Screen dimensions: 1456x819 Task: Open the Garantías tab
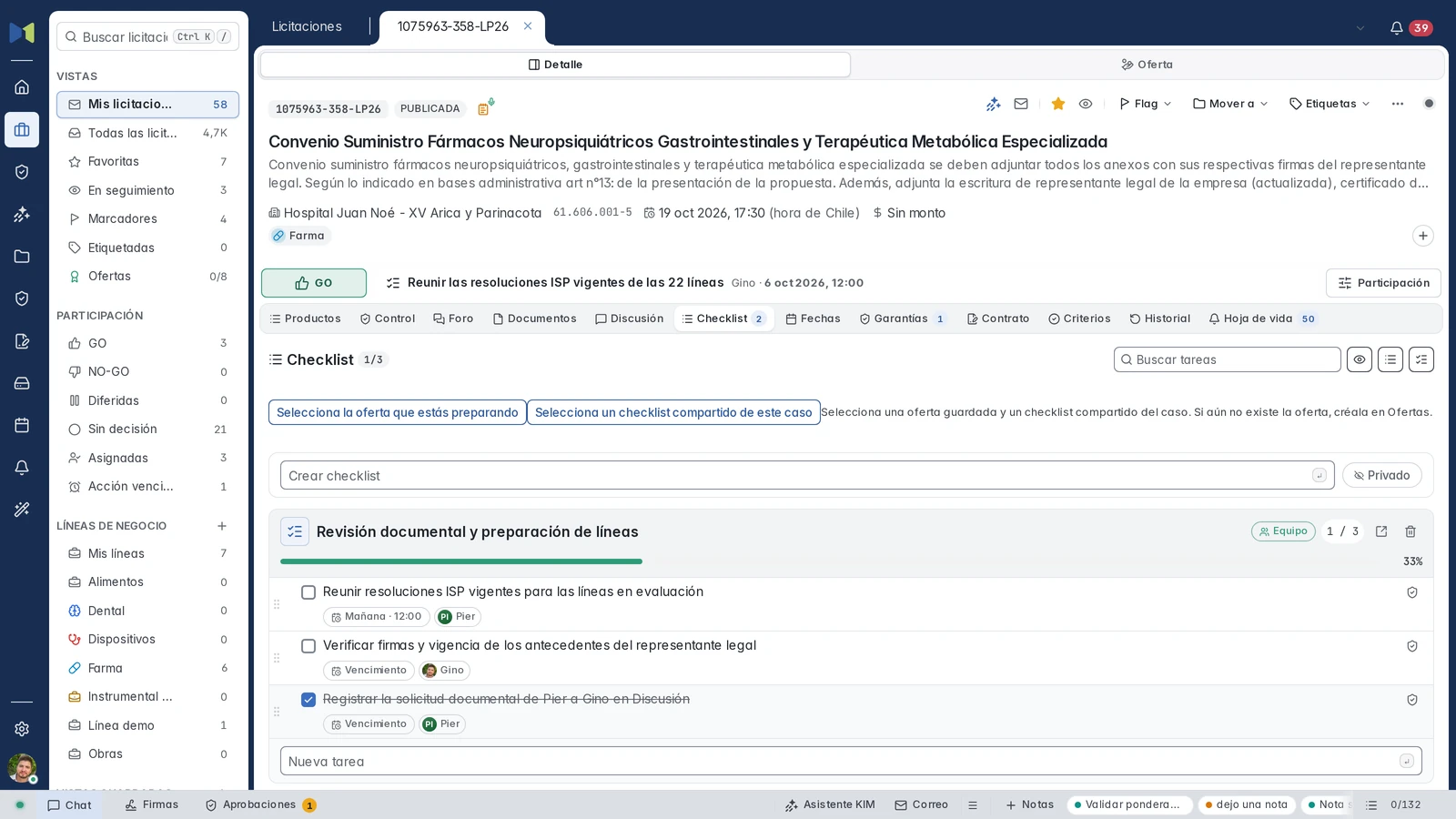(x=903, y=318)
